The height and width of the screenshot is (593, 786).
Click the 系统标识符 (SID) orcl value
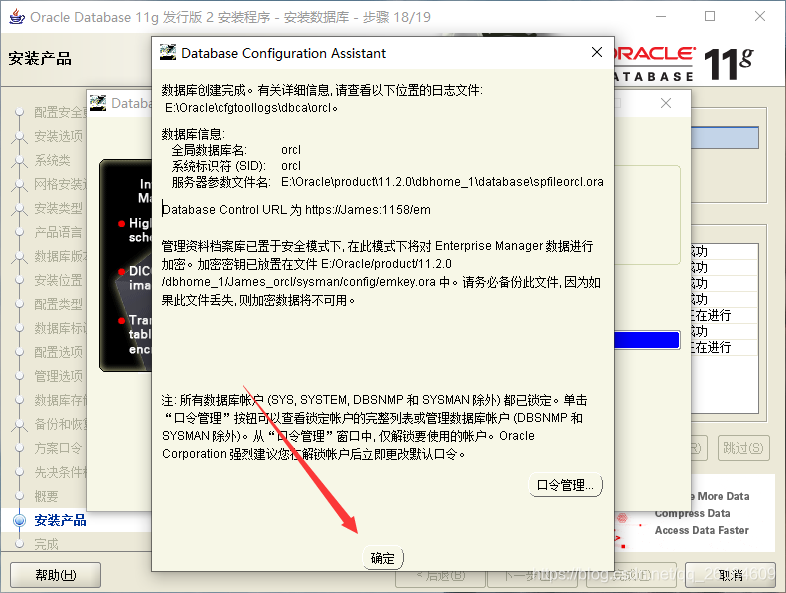tap(291, 166)
